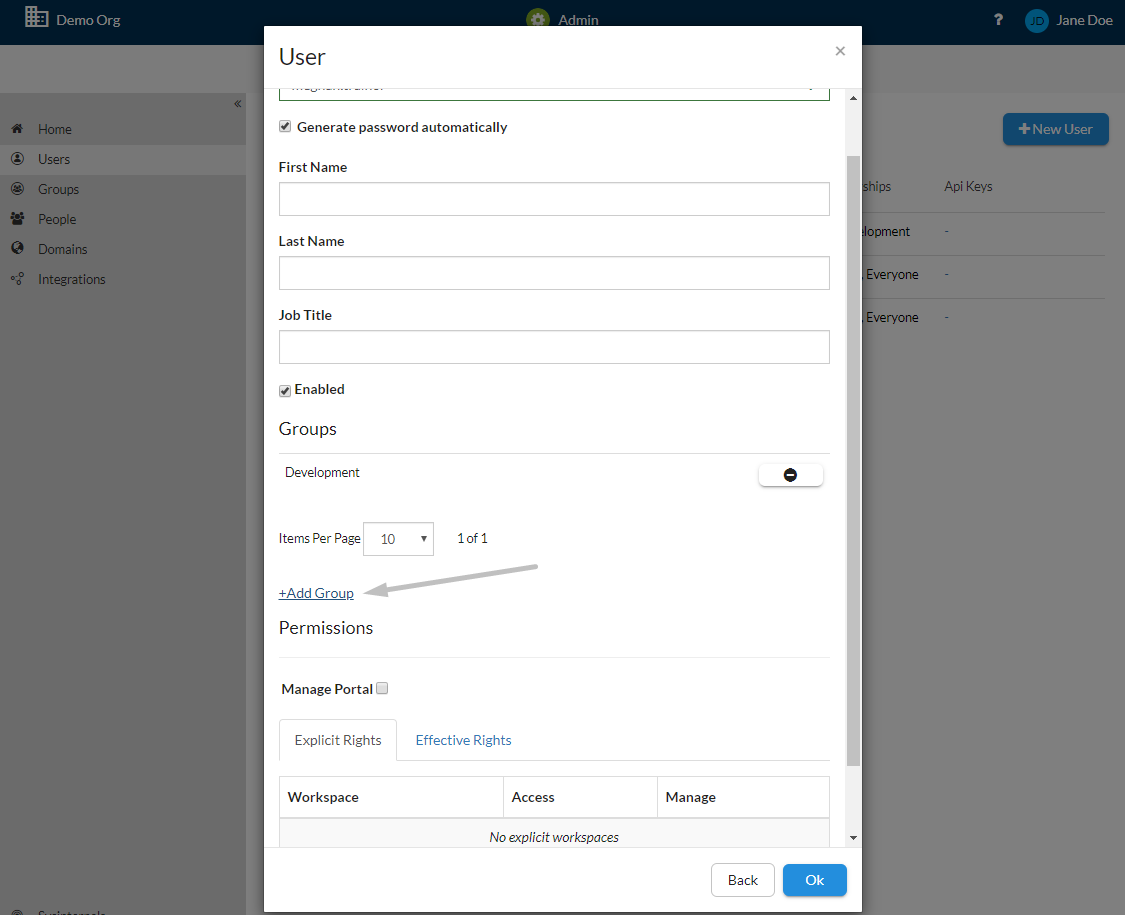This screenshot has width=1125, height=915.
Task: Toggle the Enabled checkbox
Action: point(285,390)
